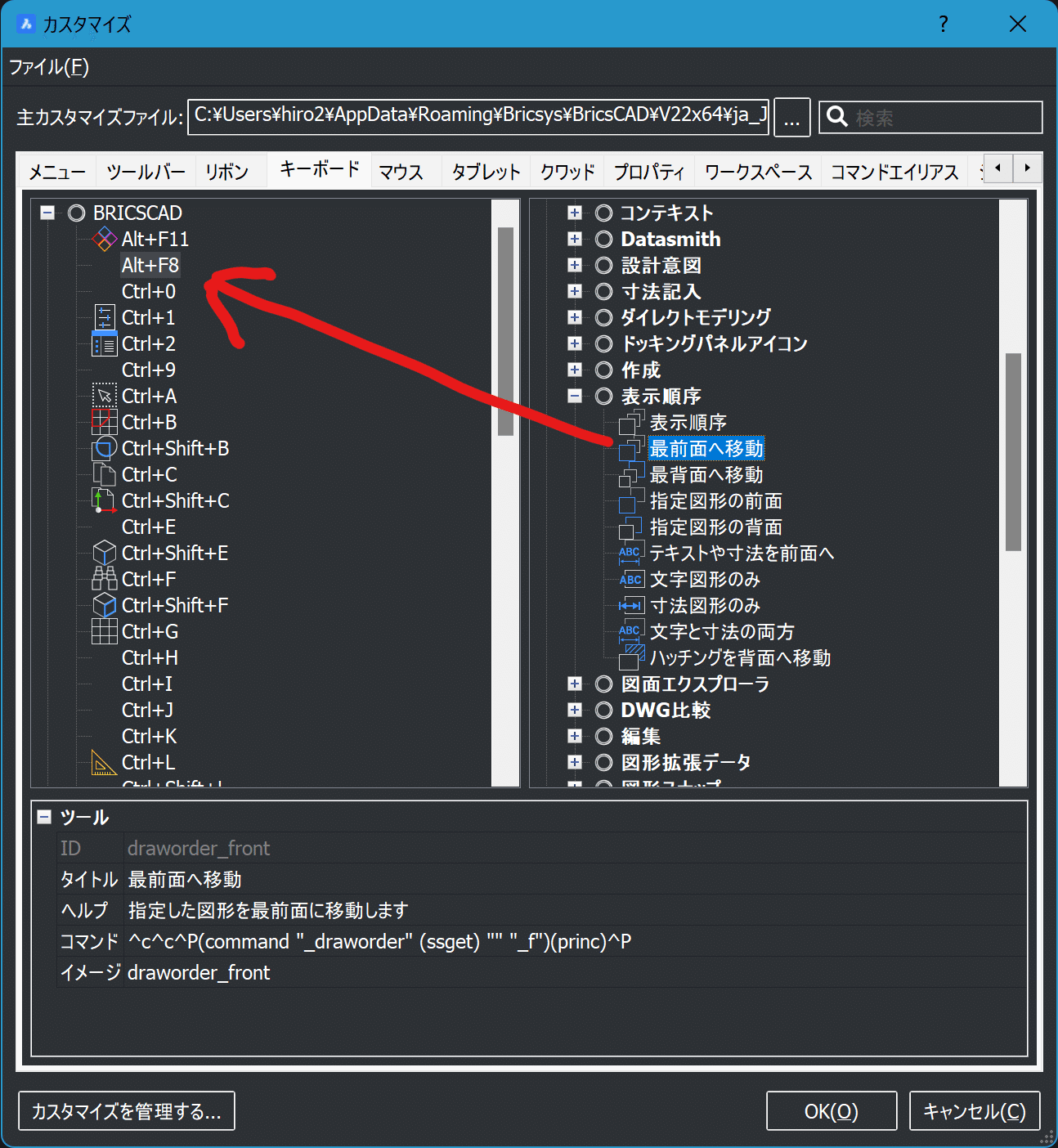The height and width of the screenshot is (1148, 1058).
Task: Click the icon beside Ctrl+1
Action: click(x=104, y=317)
